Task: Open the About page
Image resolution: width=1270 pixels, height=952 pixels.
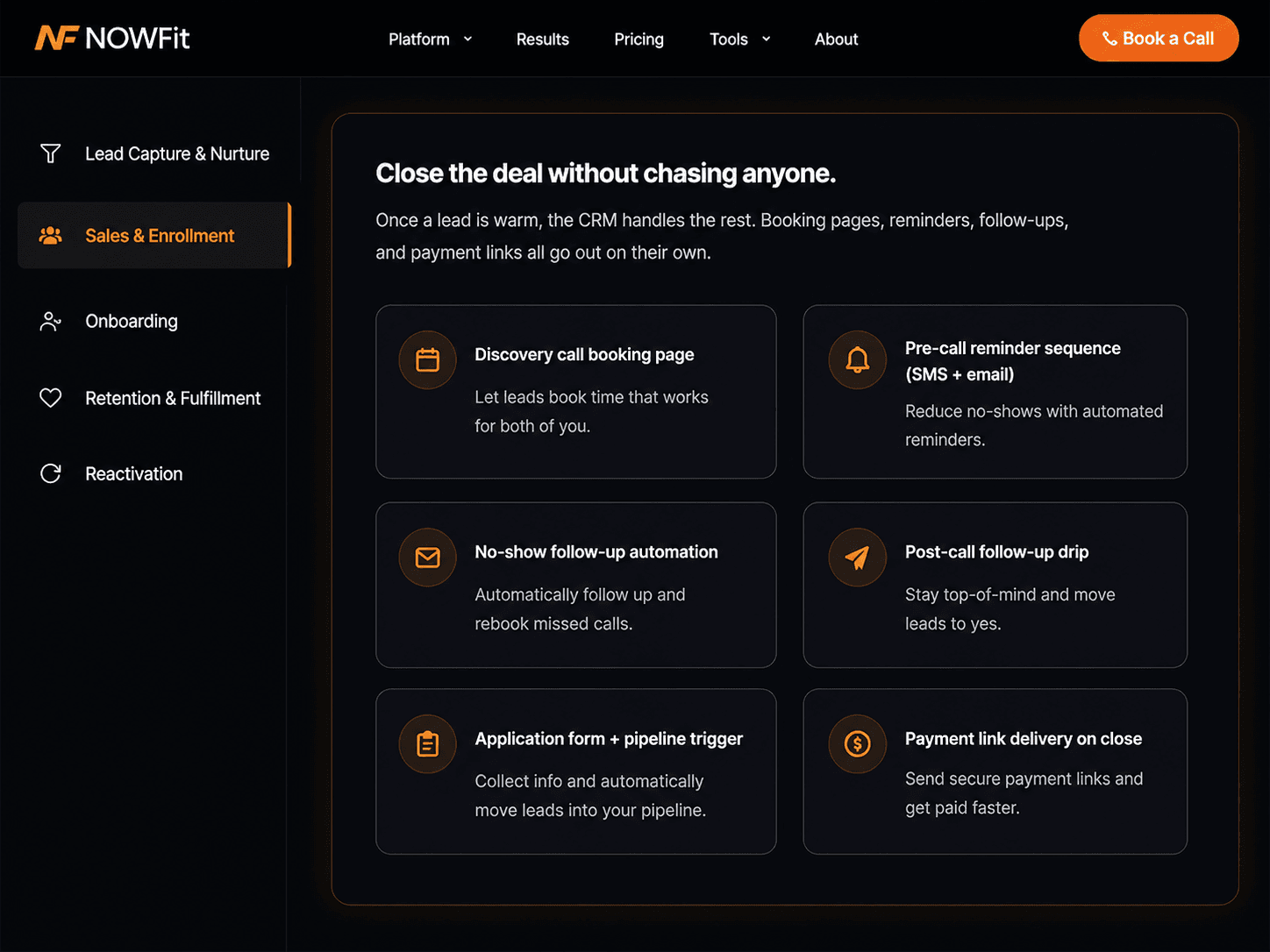Action: tap(836, 39)
